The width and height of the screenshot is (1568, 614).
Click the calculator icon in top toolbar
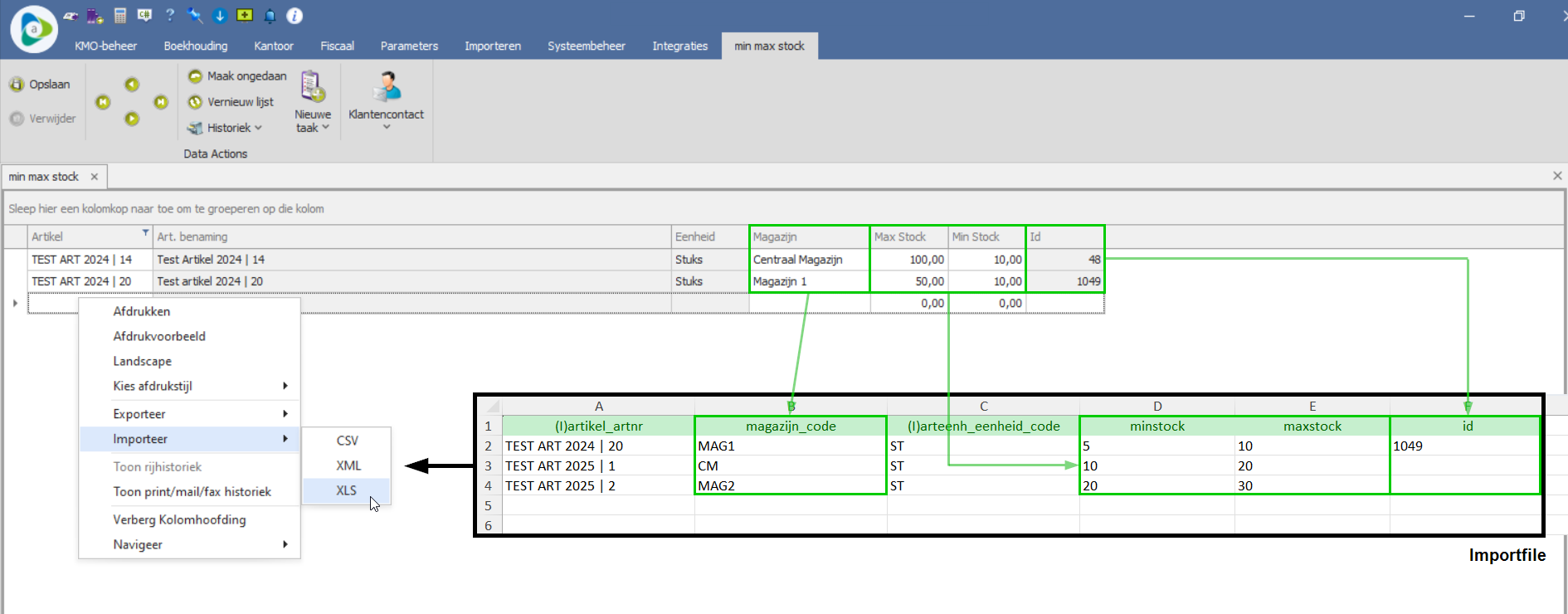point(120,16)
